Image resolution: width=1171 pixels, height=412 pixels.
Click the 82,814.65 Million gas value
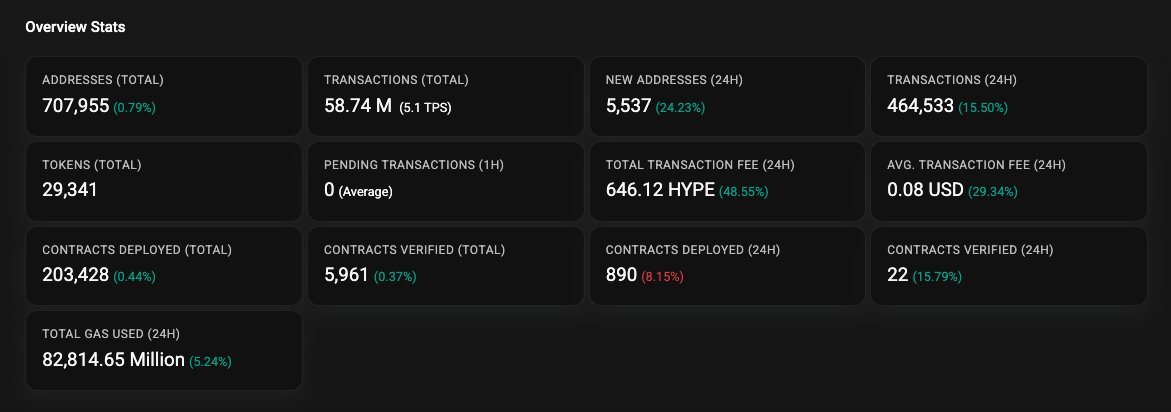114,360
